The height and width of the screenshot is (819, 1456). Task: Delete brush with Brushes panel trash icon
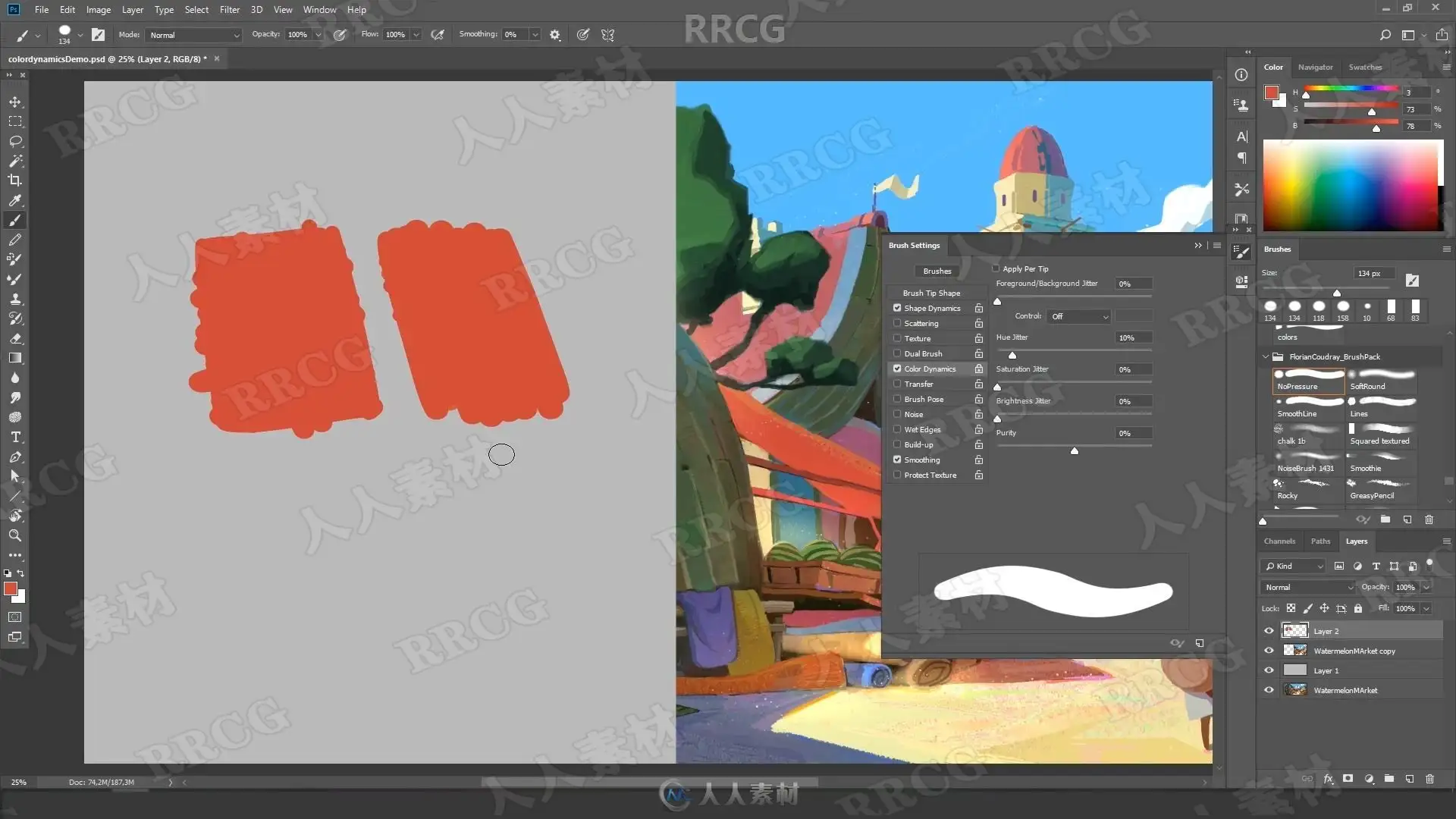[x=1429, y=519]
